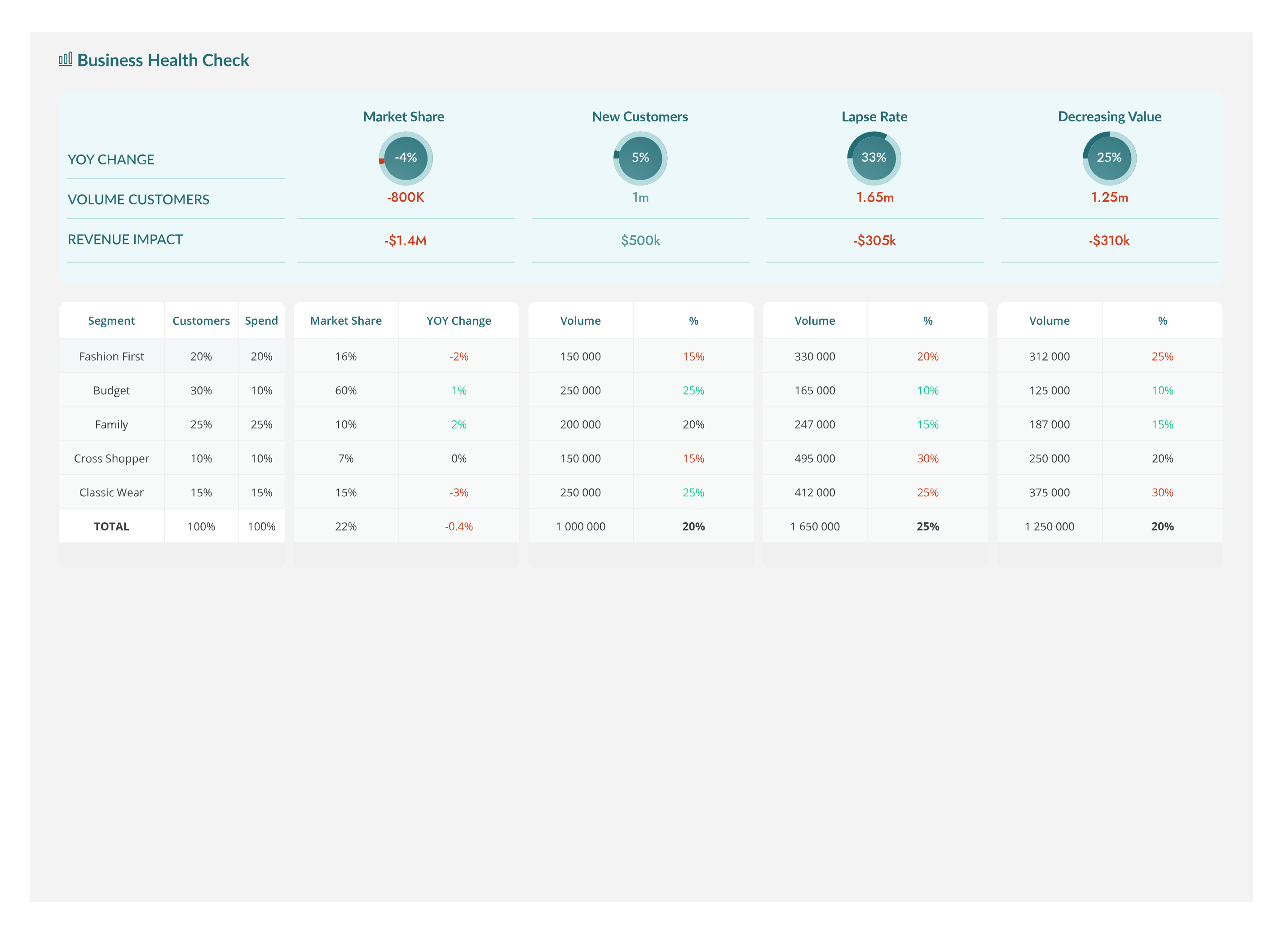This screenshot has height=927, width=1288.
Task: Click the bar chart icon beside Business Health Check
Action: coord(65,59)
